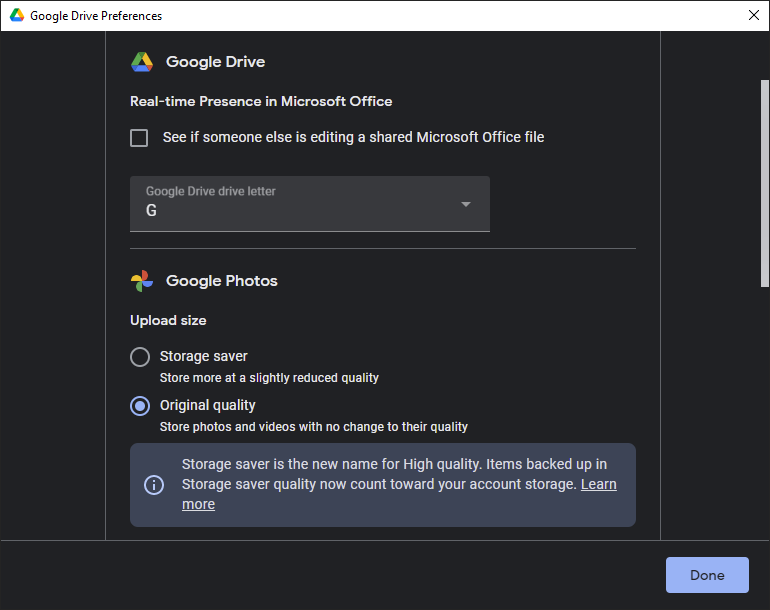Click the 'Upload size' label
The image size is (770, 610).
pos(168,320)
